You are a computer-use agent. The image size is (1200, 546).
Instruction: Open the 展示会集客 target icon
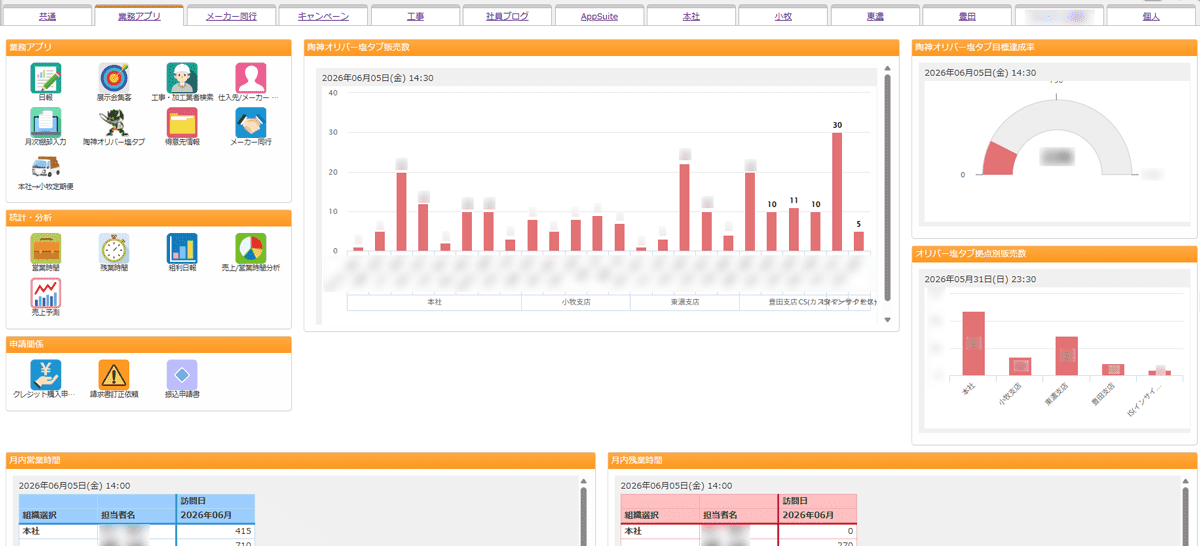(114, 78)
